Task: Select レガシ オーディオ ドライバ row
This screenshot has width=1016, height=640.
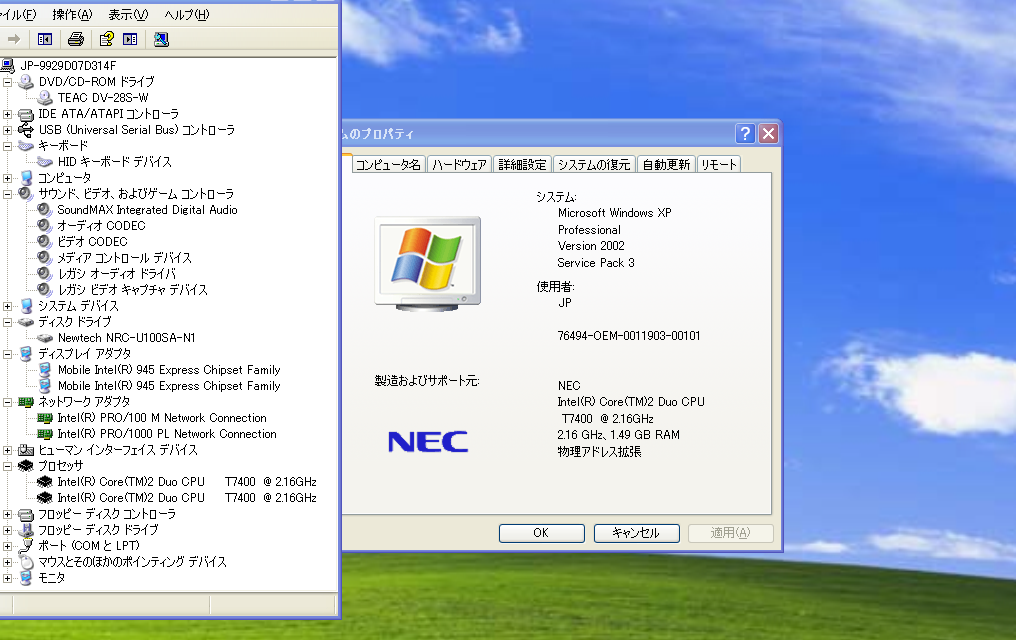Action: (116, 274)
